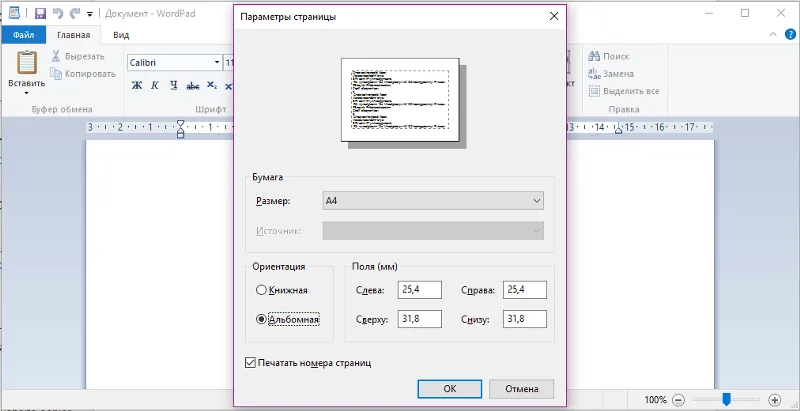Click the Save icon in quick access toolbar
The image size is (800, 411).
pos(40,13)
